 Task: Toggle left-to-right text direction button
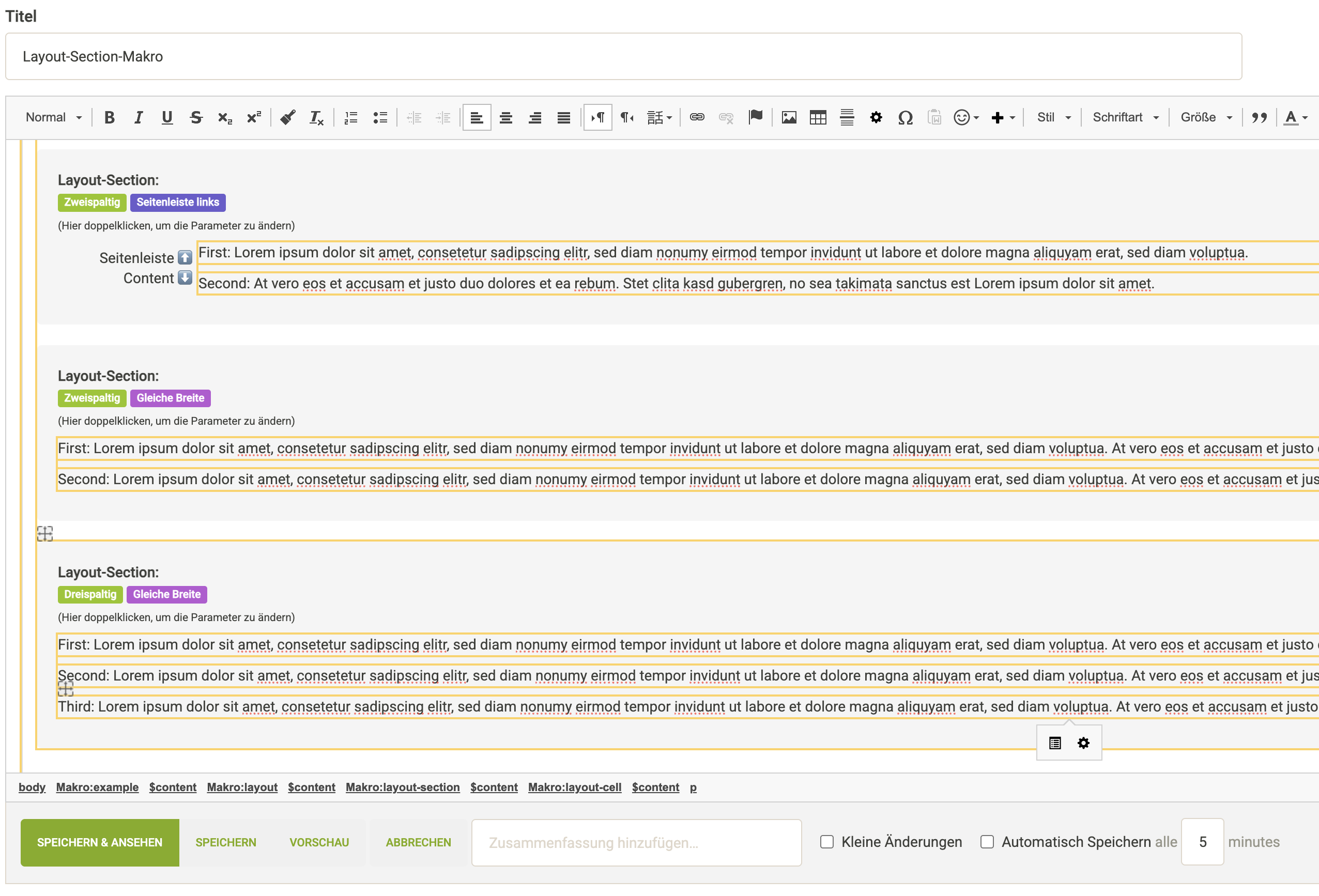click(597, 117)
